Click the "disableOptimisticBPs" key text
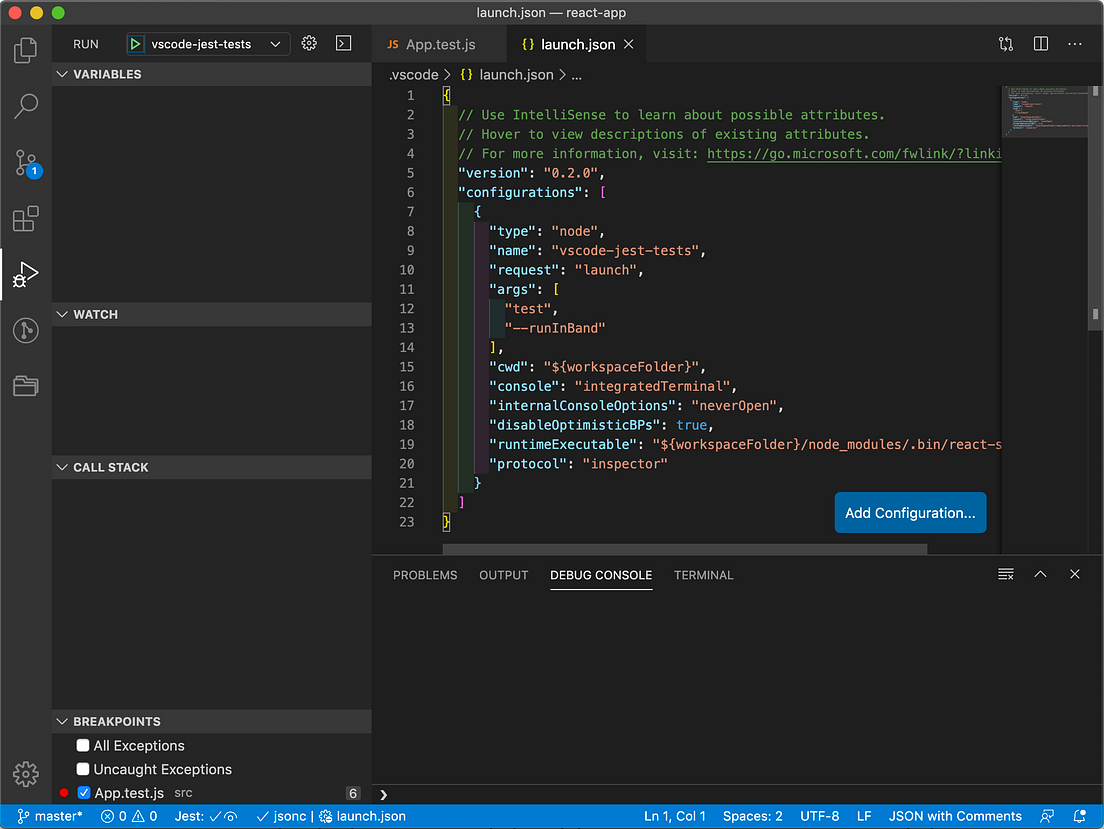The image size is (1104, 829). pos(575,425)
